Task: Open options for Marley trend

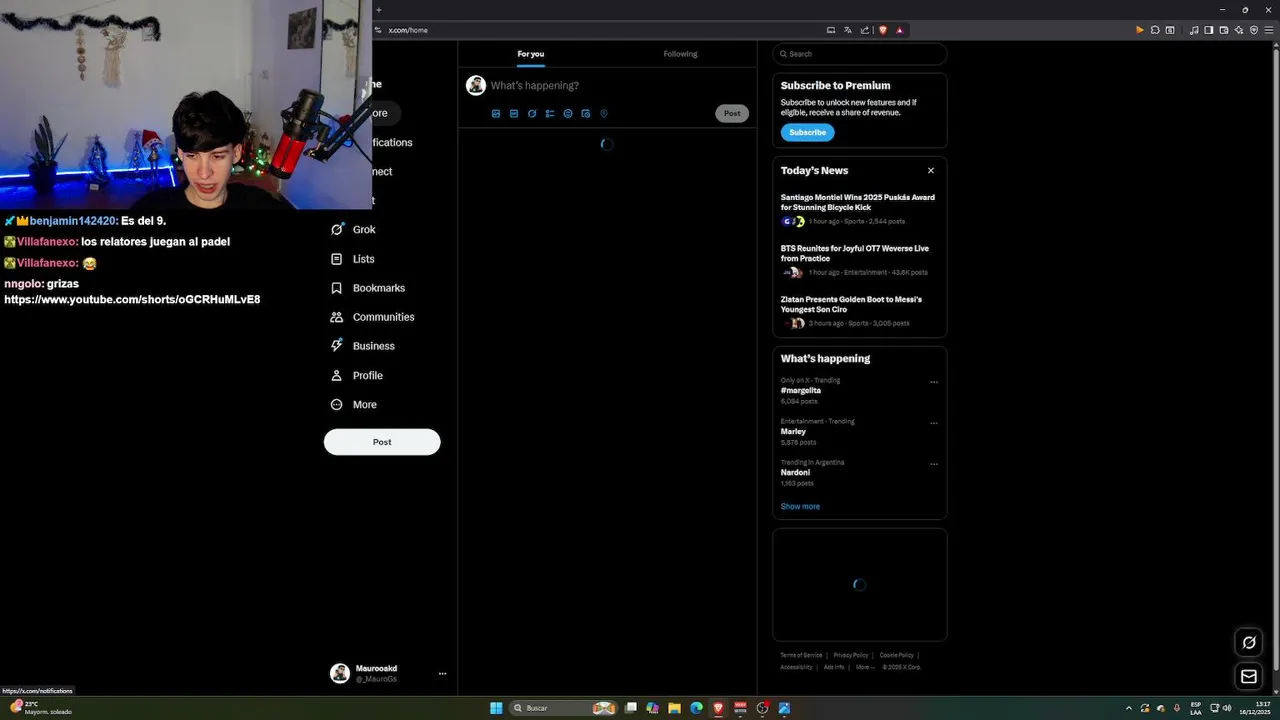Action: click(934, 423)
